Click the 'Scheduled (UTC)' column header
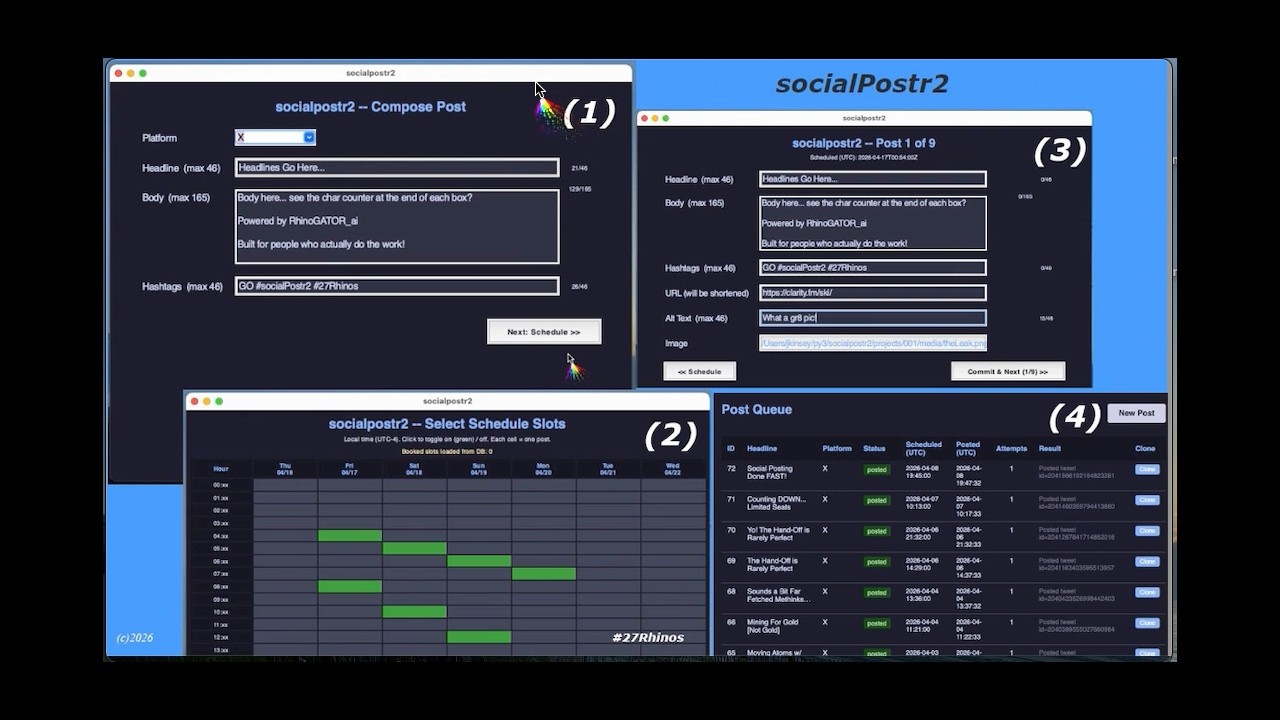This screenshot has width=1280, height=720. coord(924,448)
